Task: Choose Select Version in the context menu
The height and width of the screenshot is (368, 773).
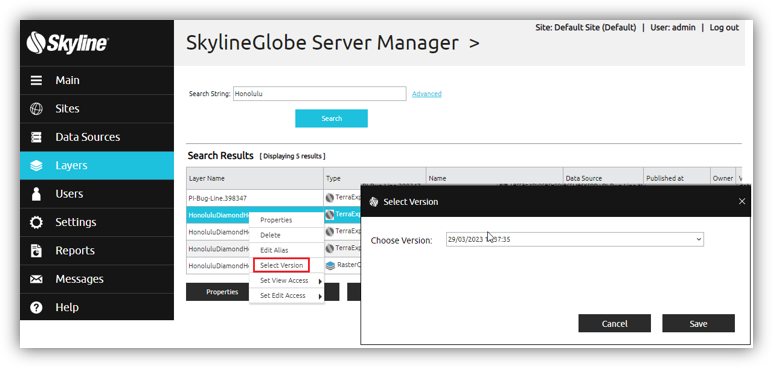Action: coord(281,265)
